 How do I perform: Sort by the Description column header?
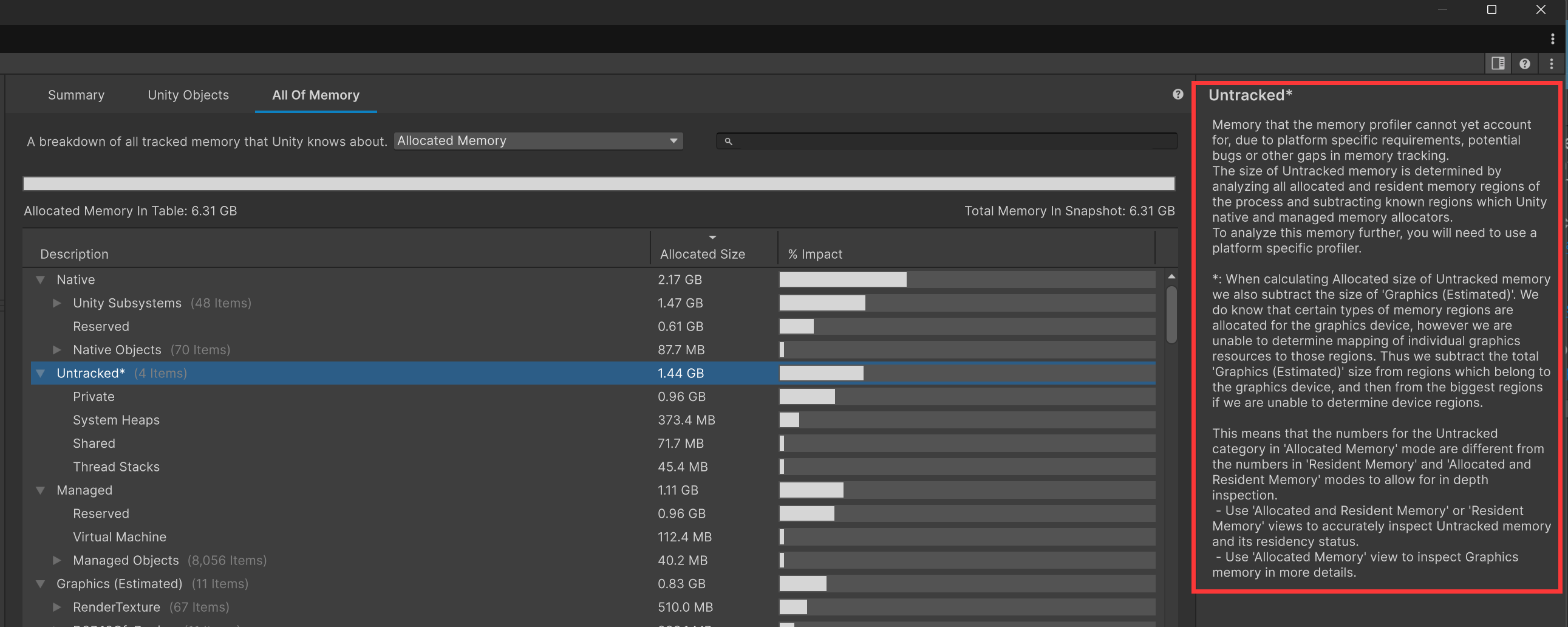coord(74,255)
